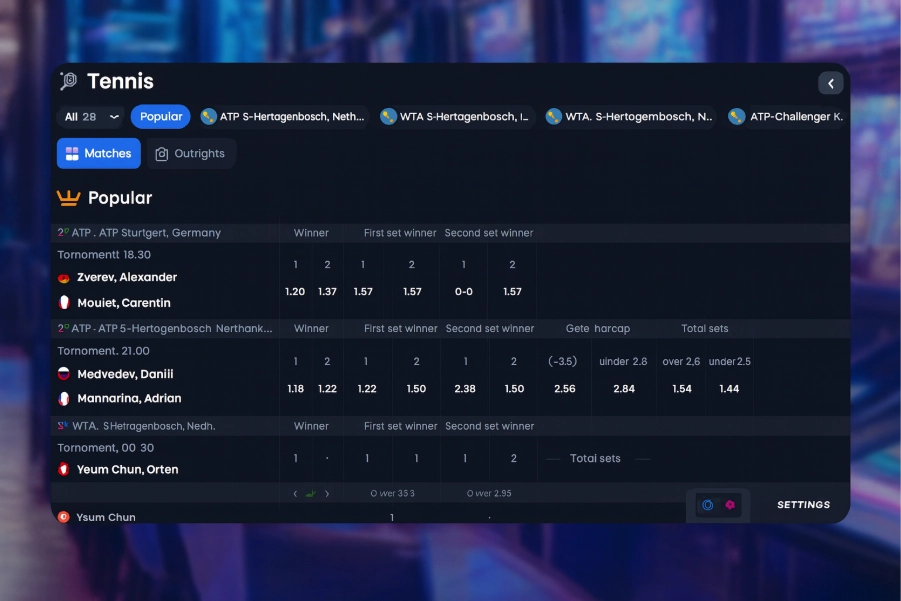The height and width of the screenshot is (601, 901).
Task: Click the tennis ball icon on the ATP S-Hertagenbosch chip
Action: click(x=209, y=116)
